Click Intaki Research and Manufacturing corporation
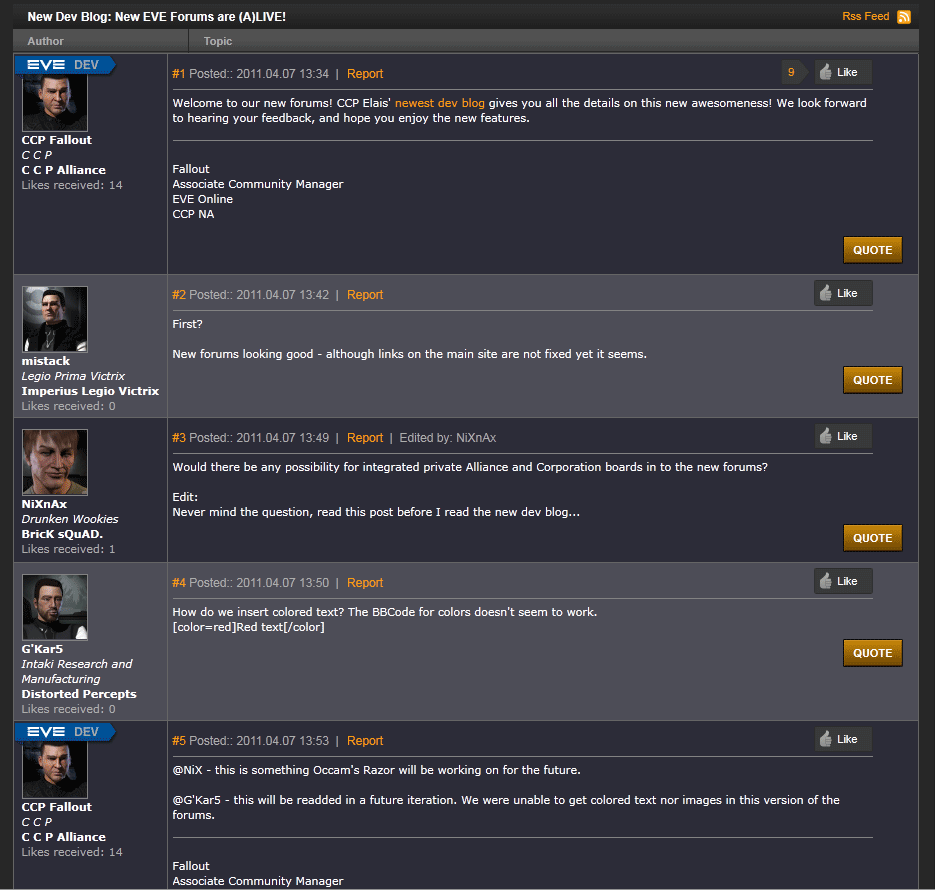Image resolution: width=935 pixels, height=890 pixels. coord(77,671)
